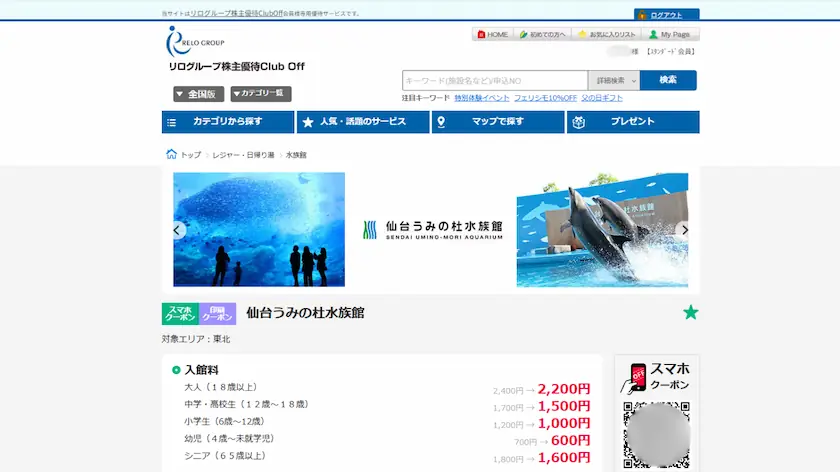Open My Page with person icon
The width and height of the screenshot is (840, 472).
[x=670, y=34]
